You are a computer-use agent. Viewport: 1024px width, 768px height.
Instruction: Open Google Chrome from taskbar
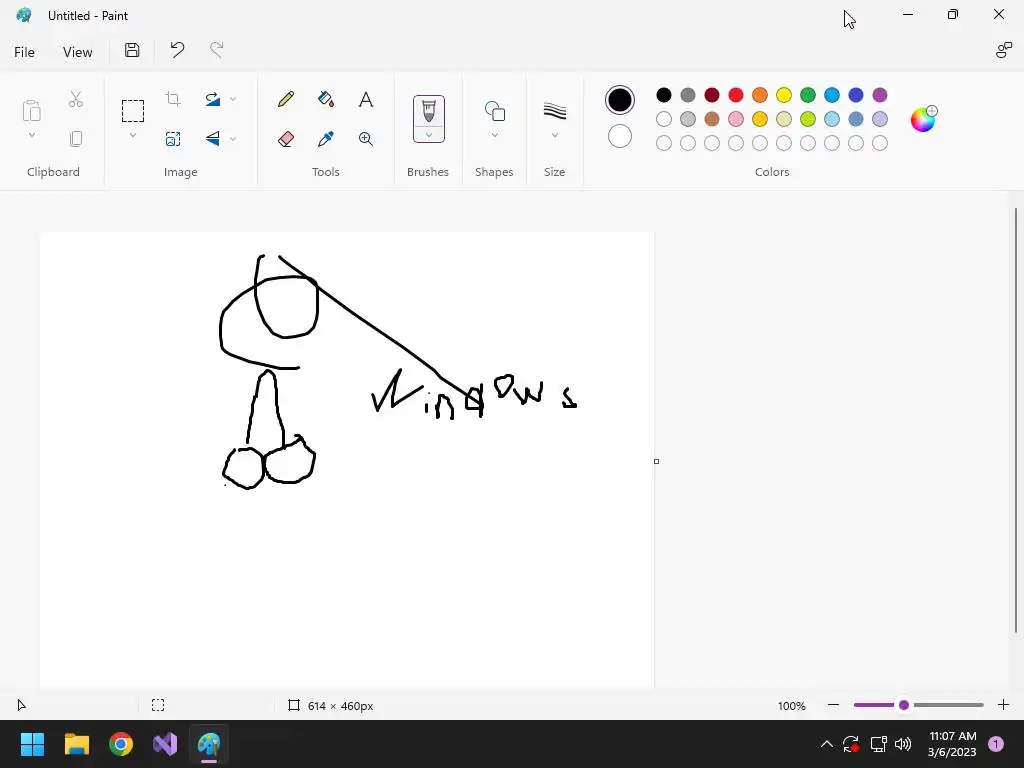pos(121,744)
